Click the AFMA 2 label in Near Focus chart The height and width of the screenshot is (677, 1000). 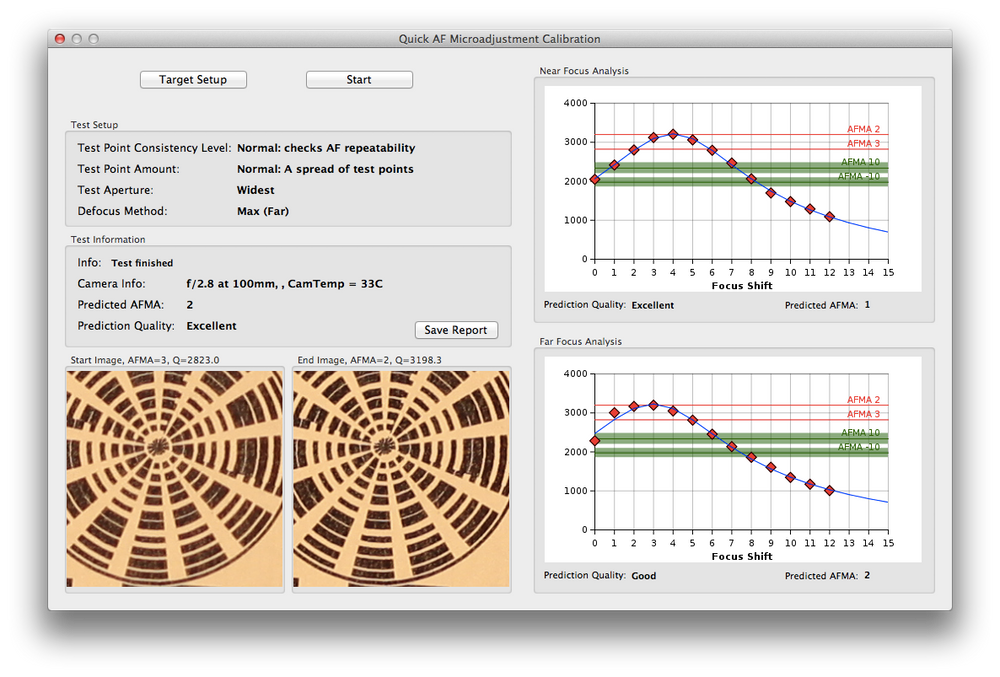pos(863,129)
